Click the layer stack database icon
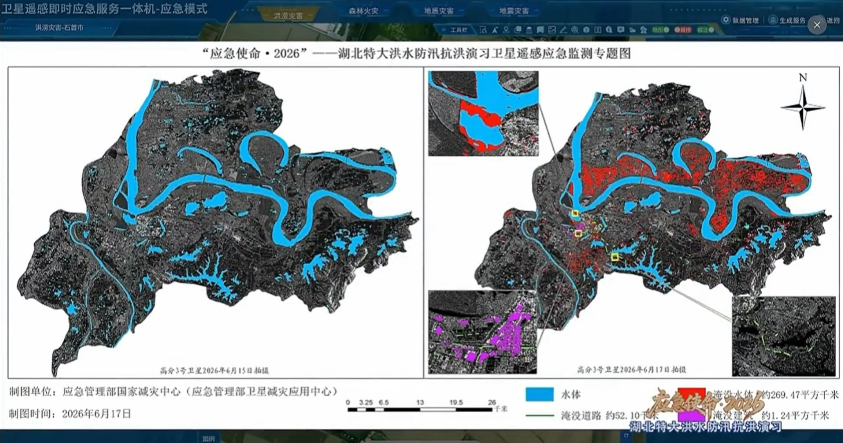 point(529,30)
